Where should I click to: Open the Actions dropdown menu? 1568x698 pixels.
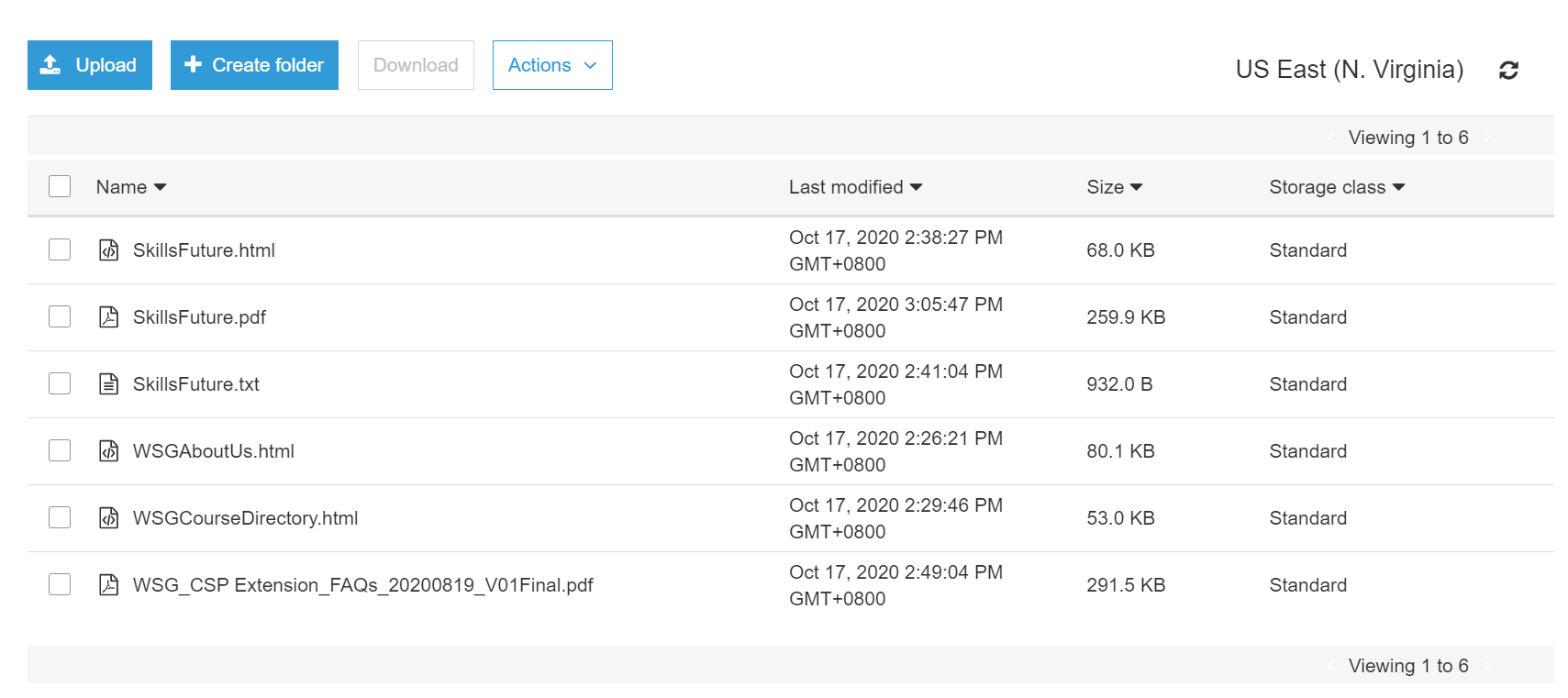coord(551,65)
